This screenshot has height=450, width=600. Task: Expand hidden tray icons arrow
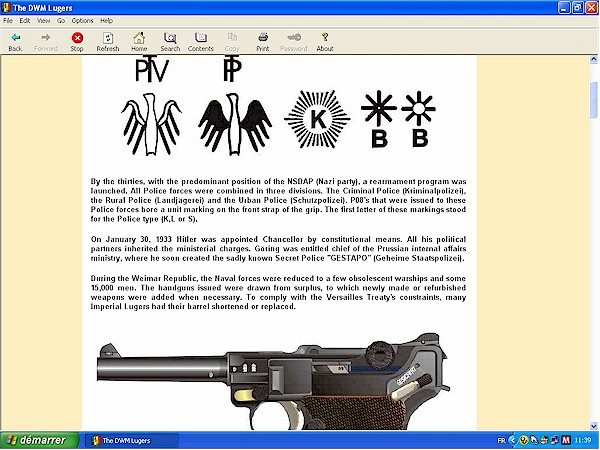pos(513,440)
